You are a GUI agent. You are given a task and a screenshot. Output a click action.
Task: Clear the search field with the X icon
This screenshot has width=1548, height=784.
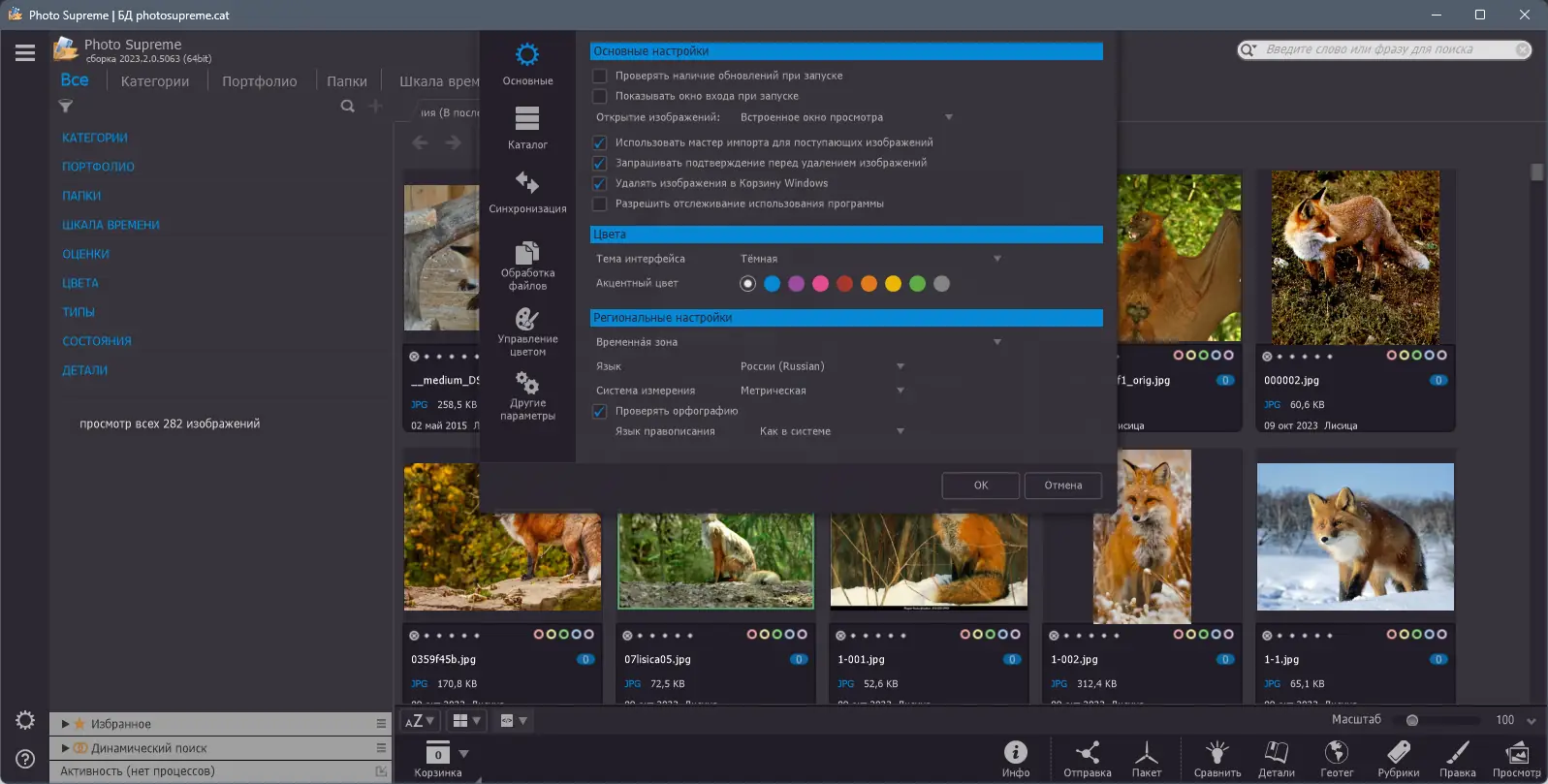(1523, 49)
